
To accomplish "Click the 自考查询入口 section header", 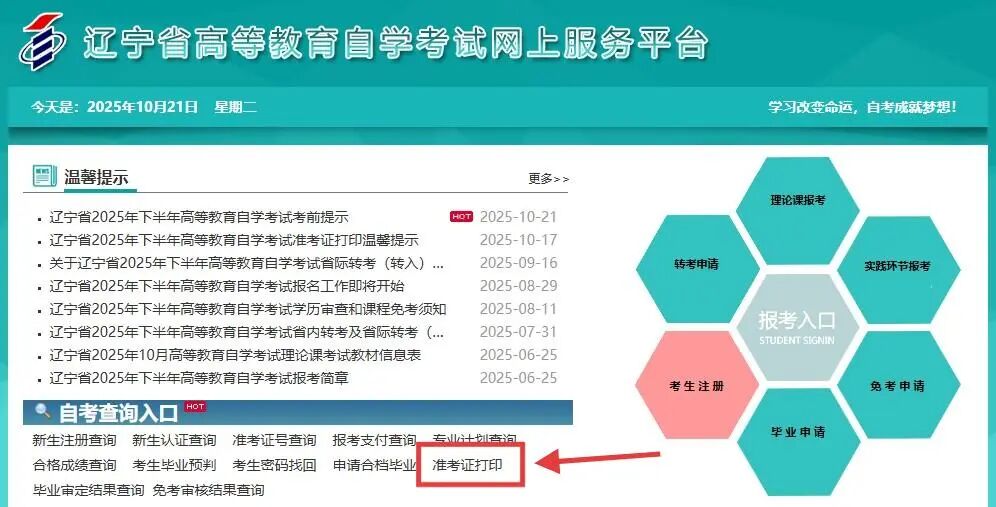I will coord(118,412).
